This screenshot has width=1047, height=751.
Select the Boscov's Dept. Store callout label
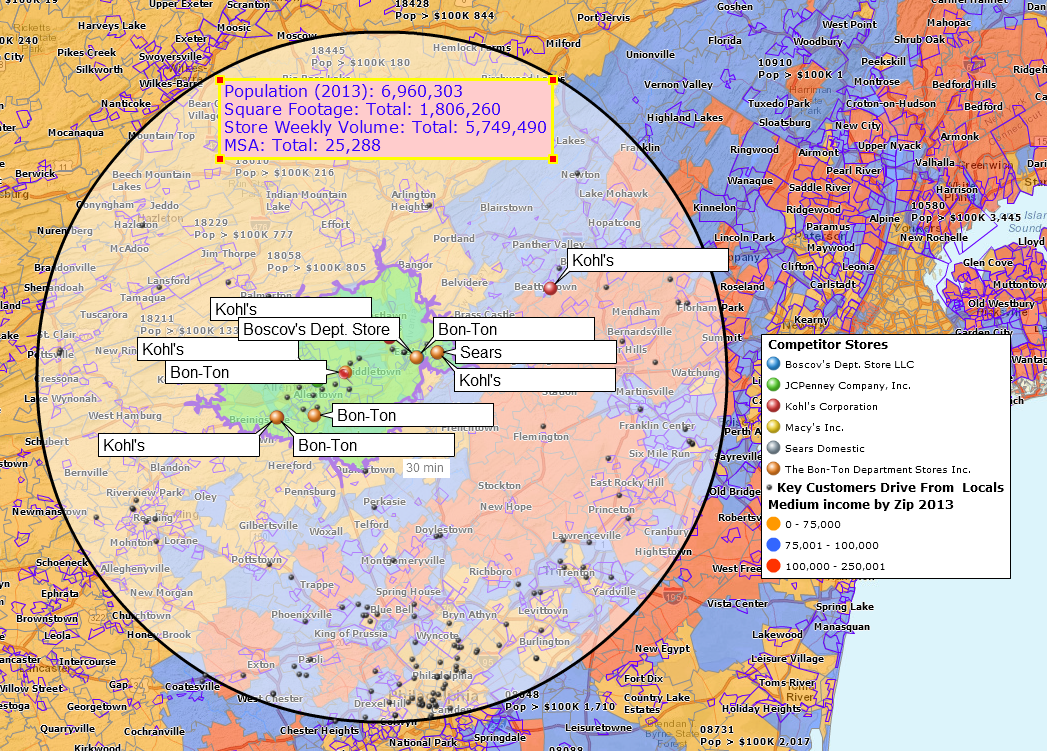pos(319,329)
